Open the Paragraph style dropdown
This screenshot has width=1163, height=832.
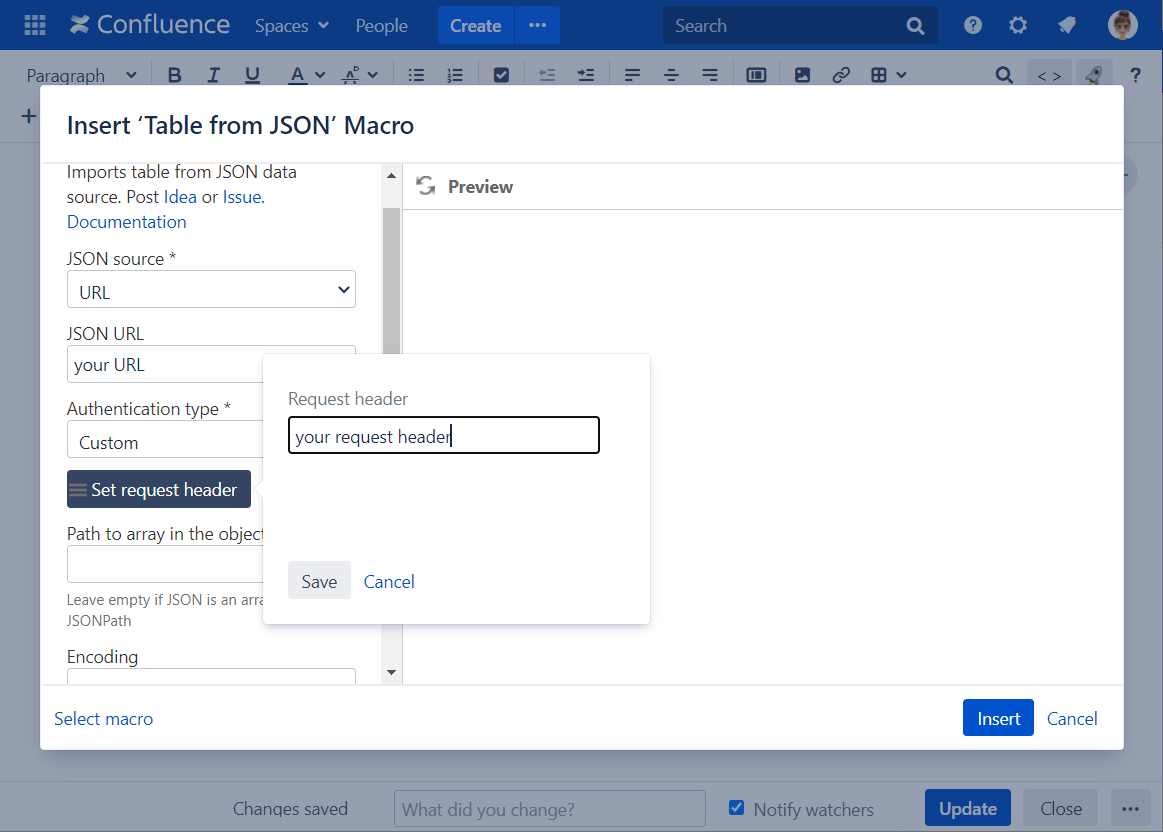81,75
